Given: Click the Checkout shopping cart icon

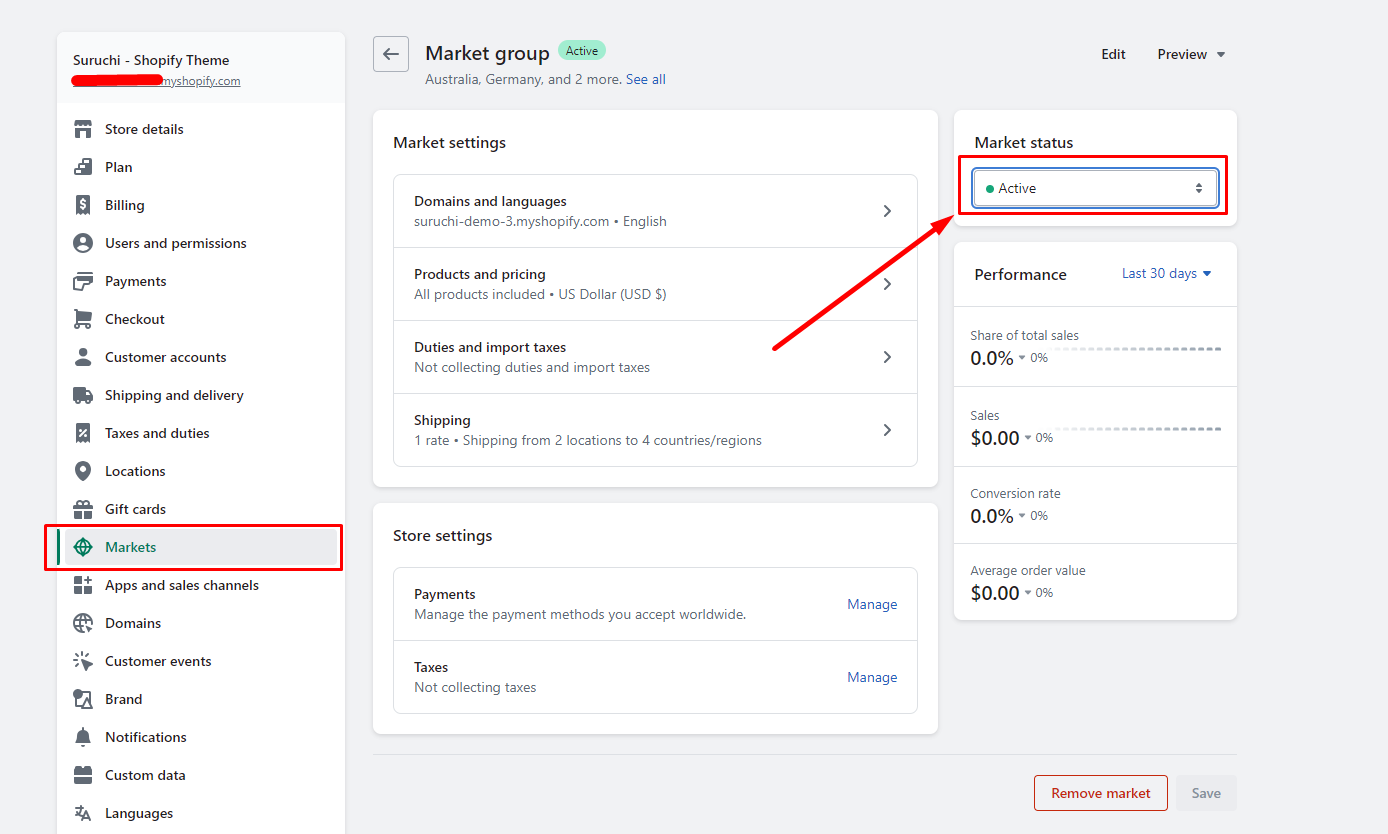Looking at the screenshot, I should [x=83, y=319].
